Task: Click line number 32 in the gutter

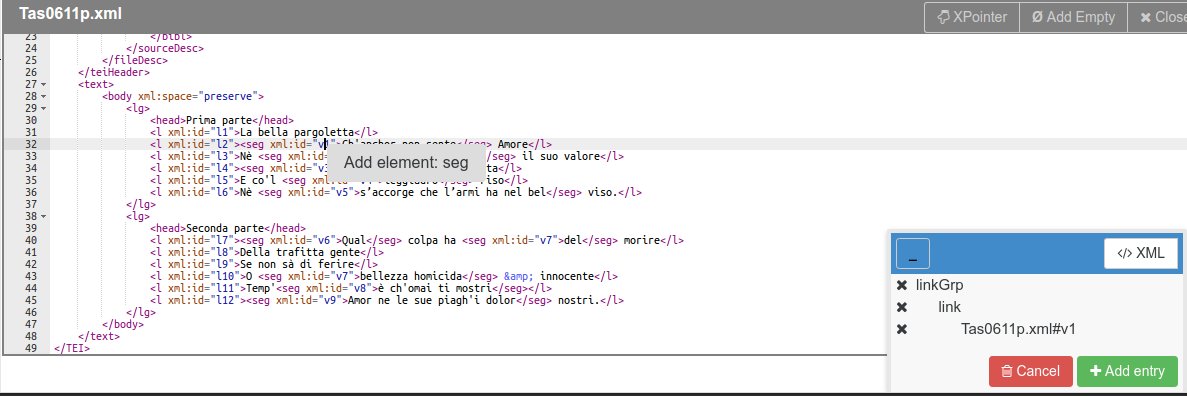Action: coord(31,145)
